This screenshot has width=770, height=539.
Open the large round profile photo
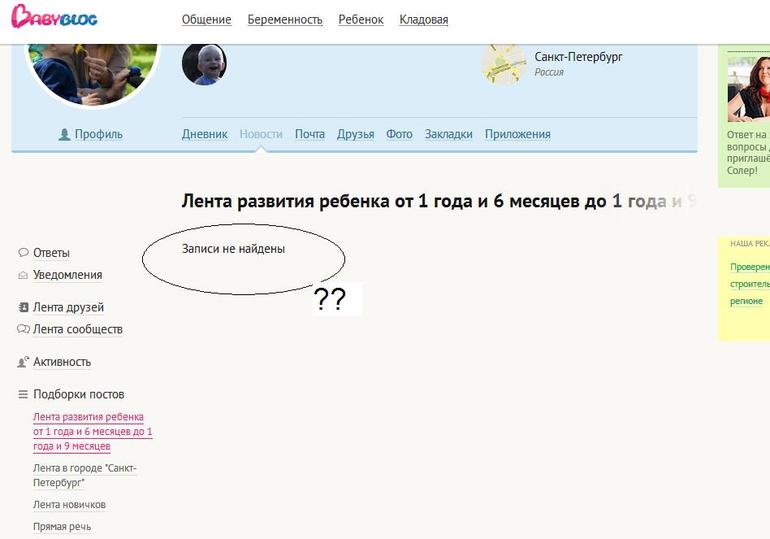point(92,73)
